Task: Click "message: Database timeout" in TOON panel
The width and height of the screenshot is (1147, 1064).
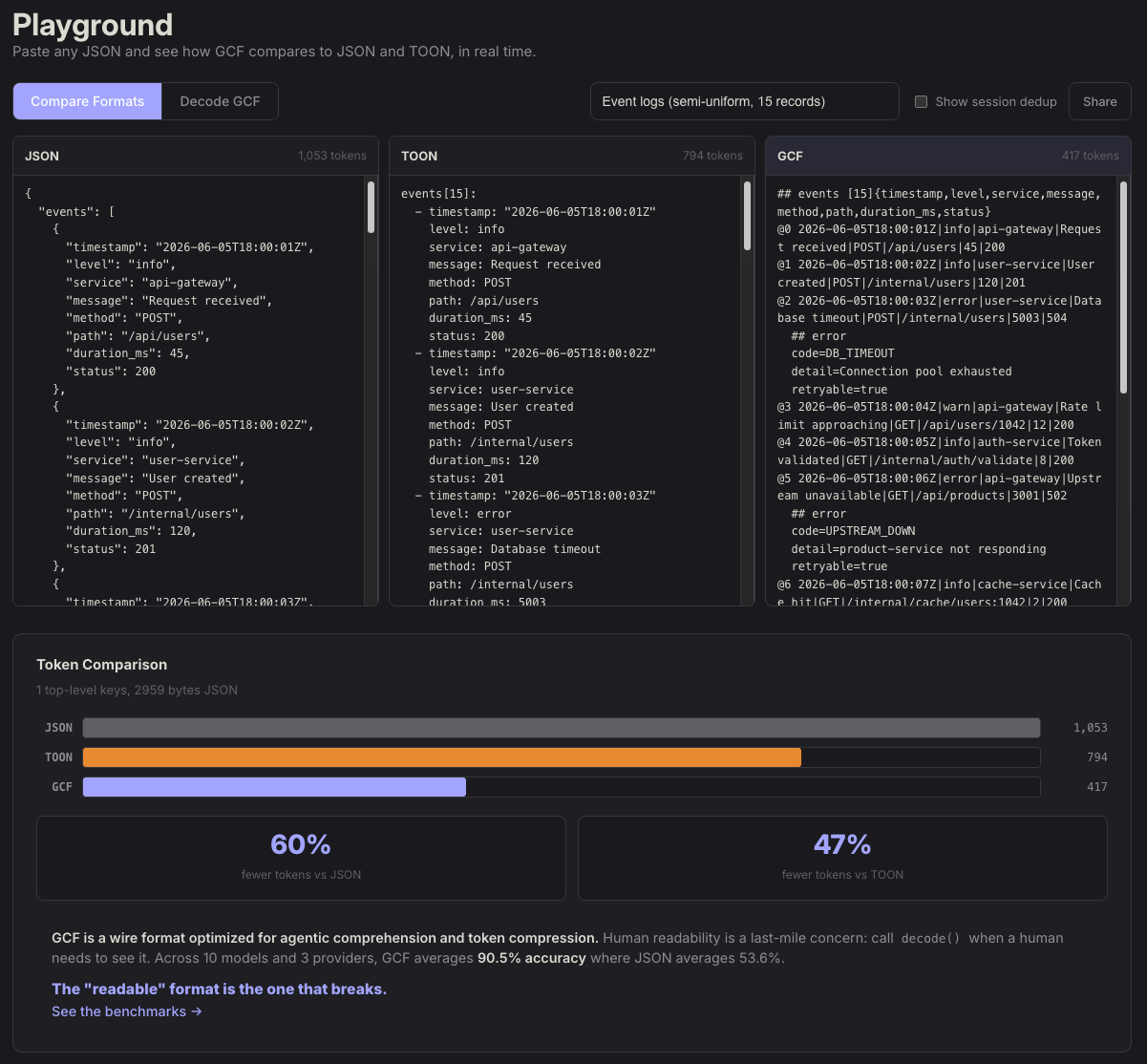Action: pyautogui.click(x=515, y=549)
